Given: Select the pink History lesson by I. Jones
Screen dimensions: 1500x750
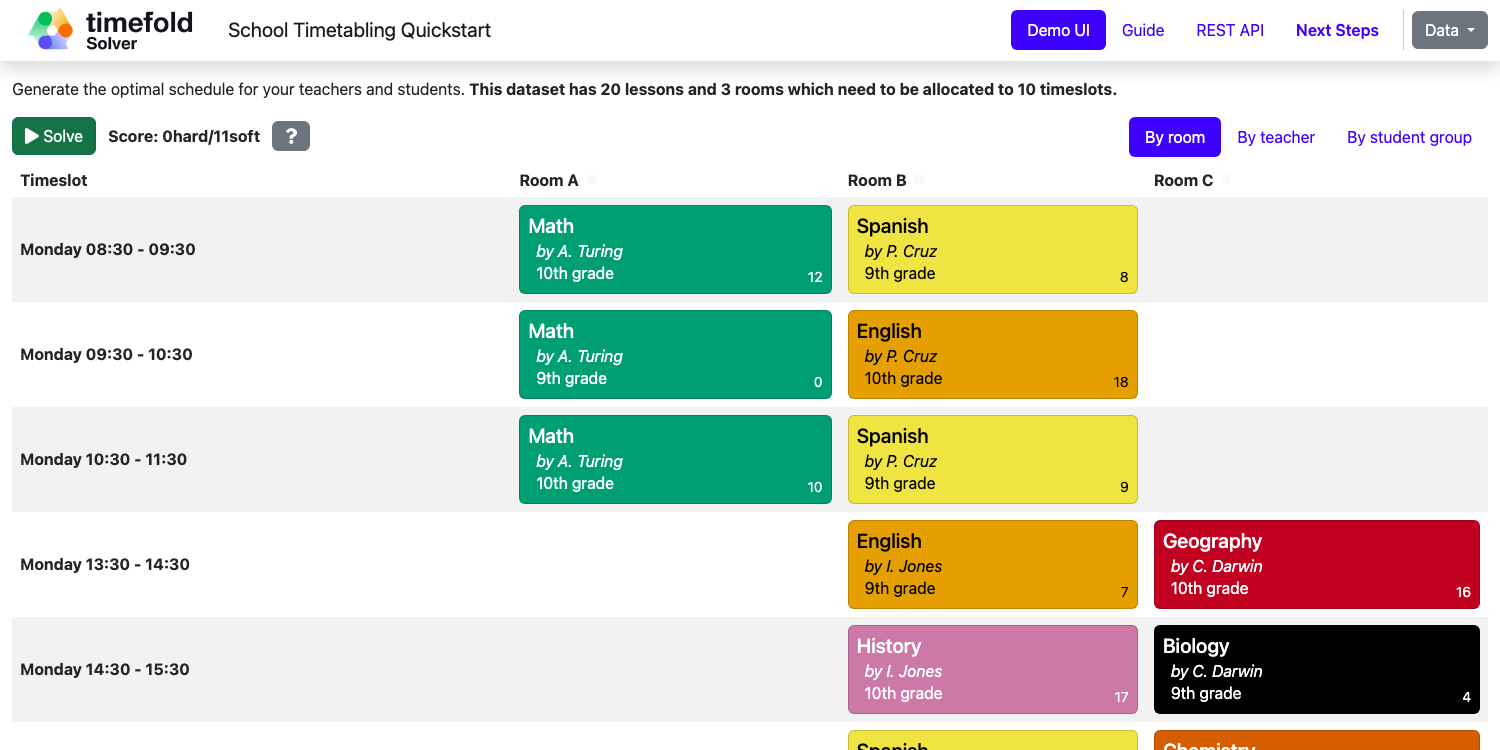Looking at the screenshot, I should [992, 669].
